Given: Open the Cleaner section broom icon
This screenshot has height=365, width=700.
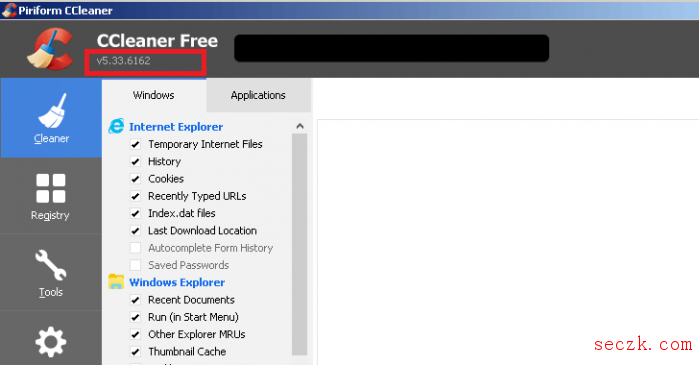Looking at the screenshot, I should (x=52, y=110).
